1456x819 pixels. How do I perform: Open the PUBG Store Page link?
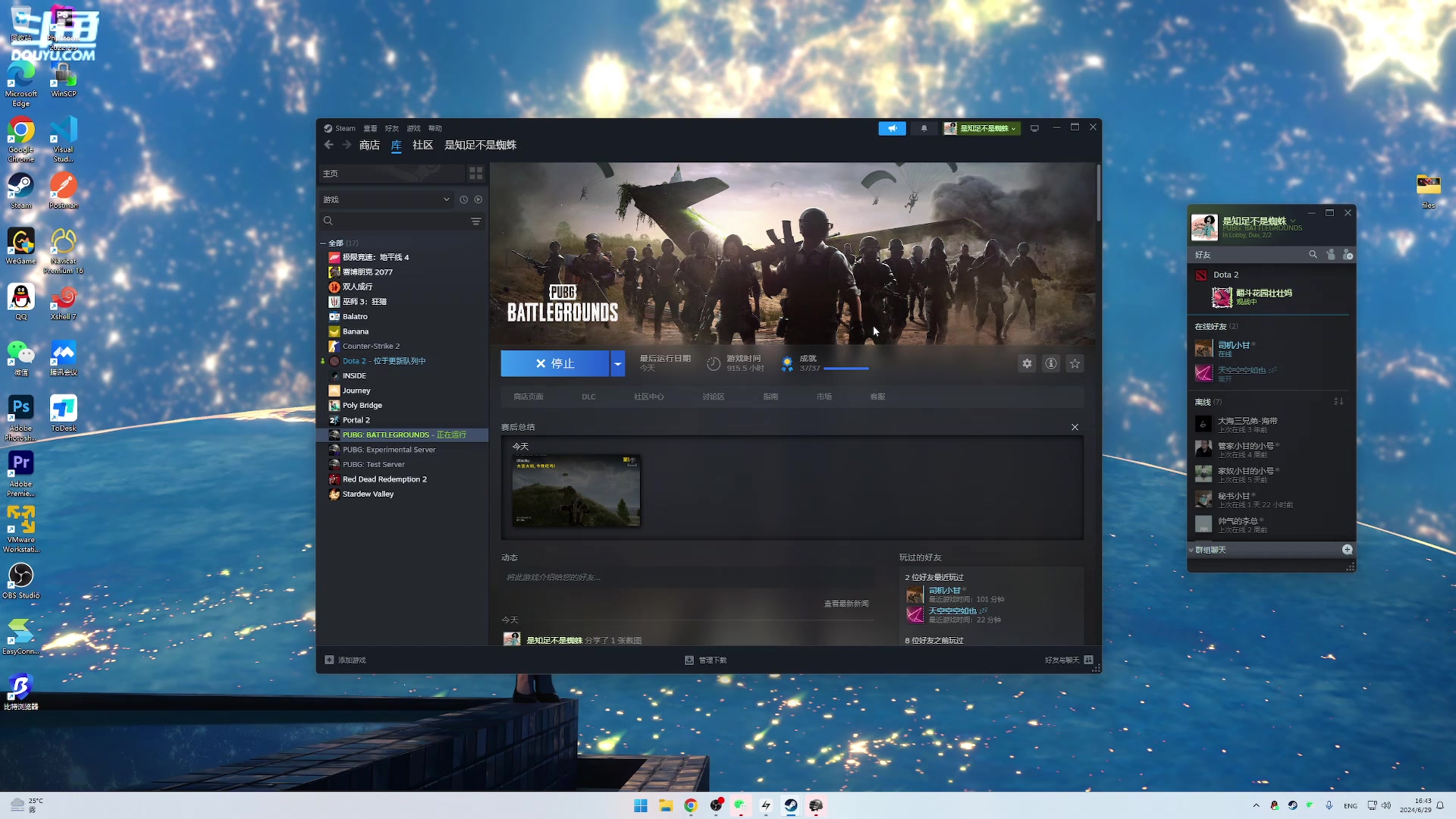point(529,397)
